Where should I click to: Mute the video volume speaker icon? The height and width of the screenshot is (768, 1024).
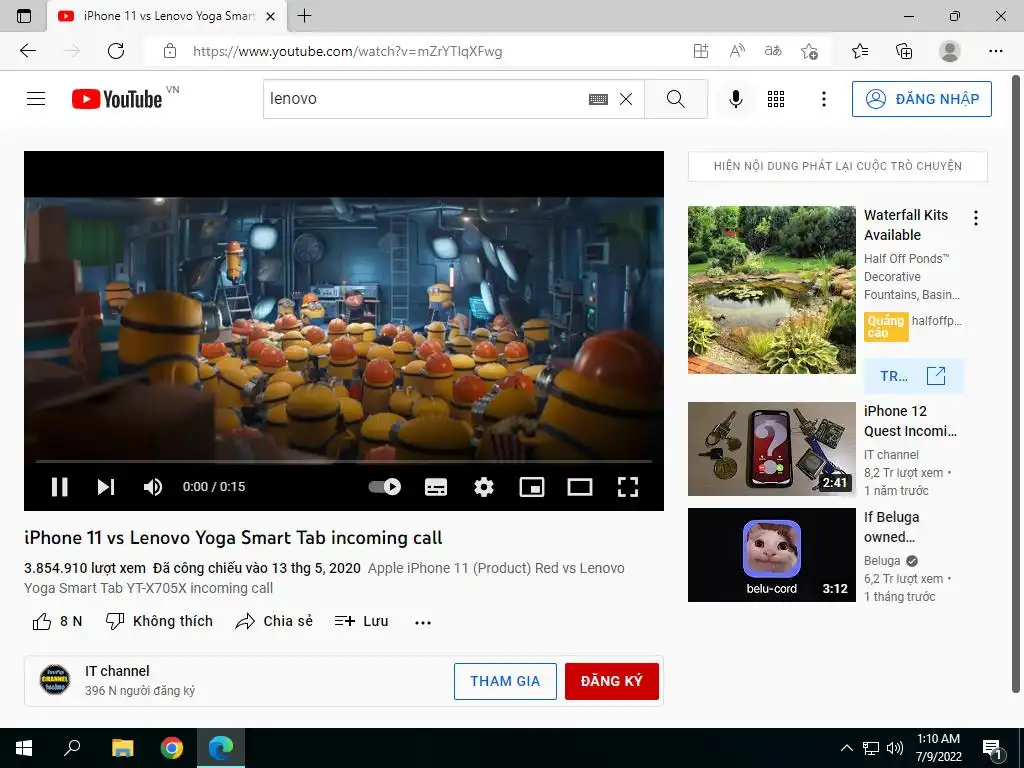pyautogui.click(x=153, y=487)
